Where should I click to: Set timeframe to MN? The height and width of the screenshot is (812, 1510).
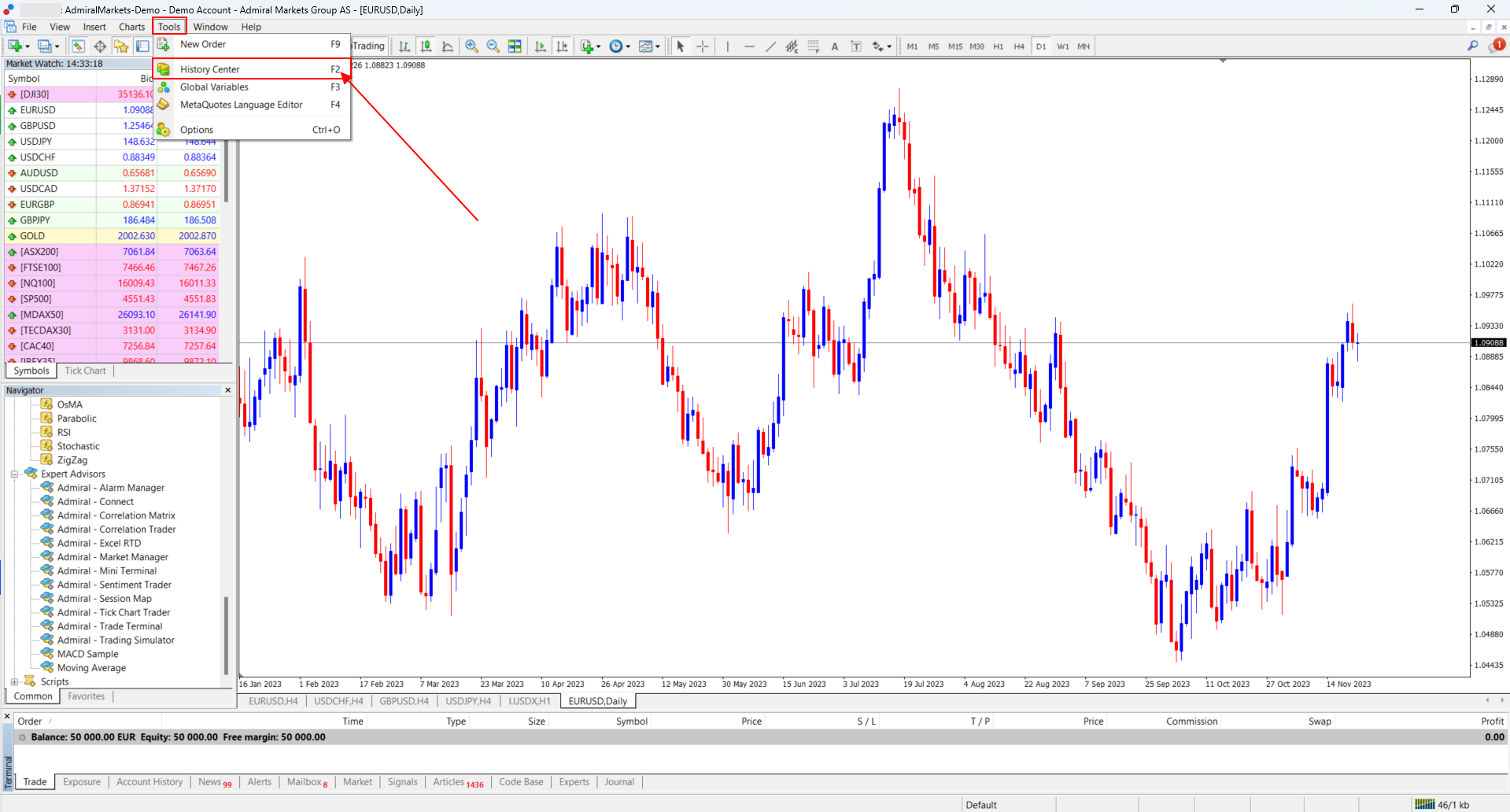pyautogui.click(x=1084, y=46)
